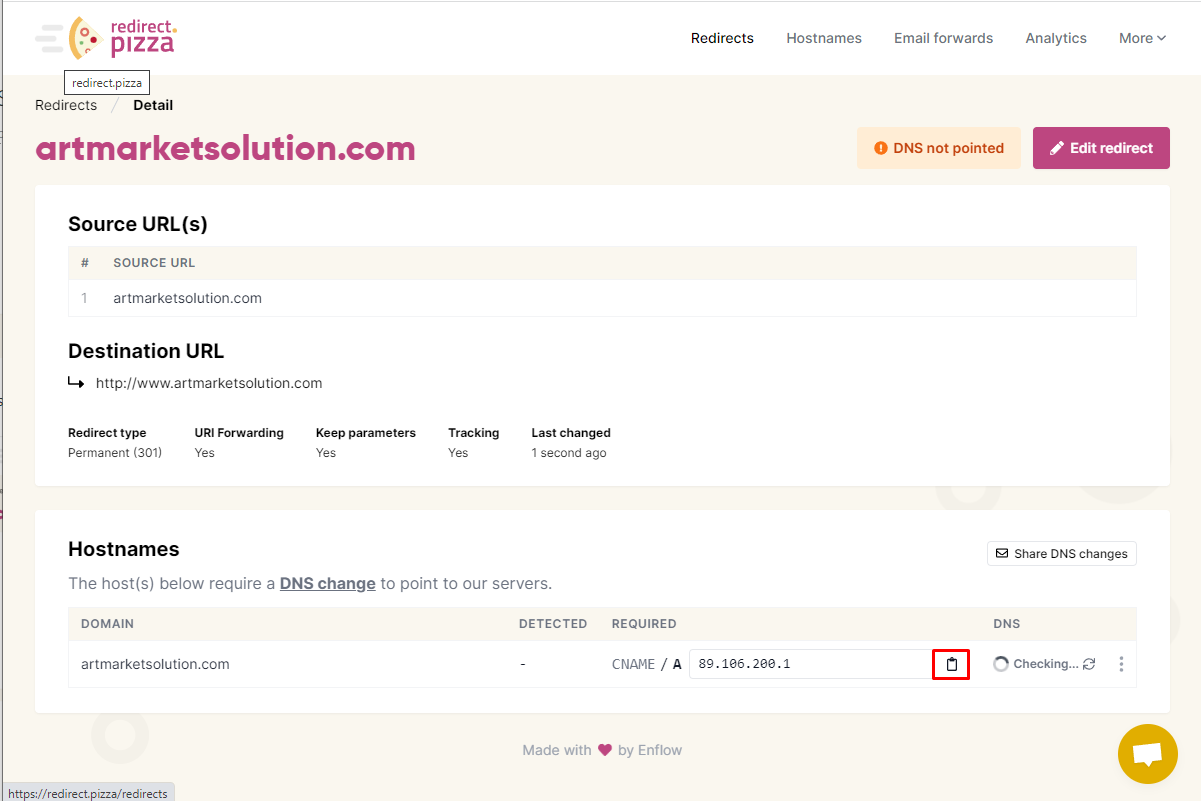This screenshot has height=801, width=1201.
Task: Click the warning icon in DNS not pointed
Action: click(x=881, y=148)
